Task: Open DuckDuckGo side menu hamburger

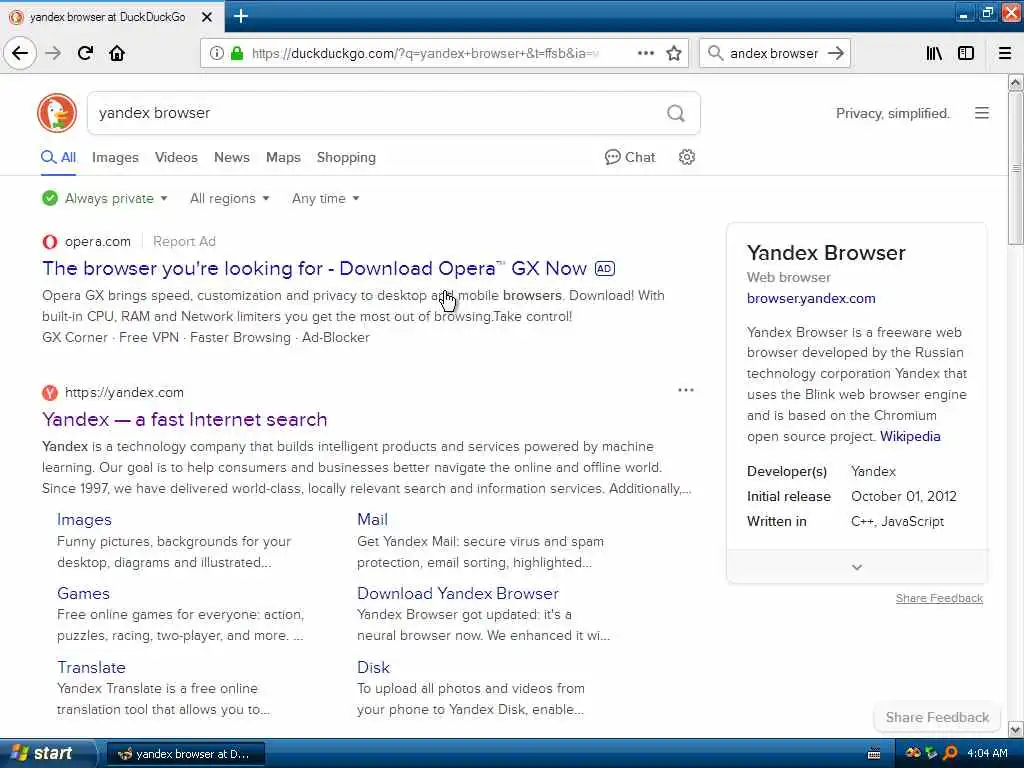Action: 982,113
